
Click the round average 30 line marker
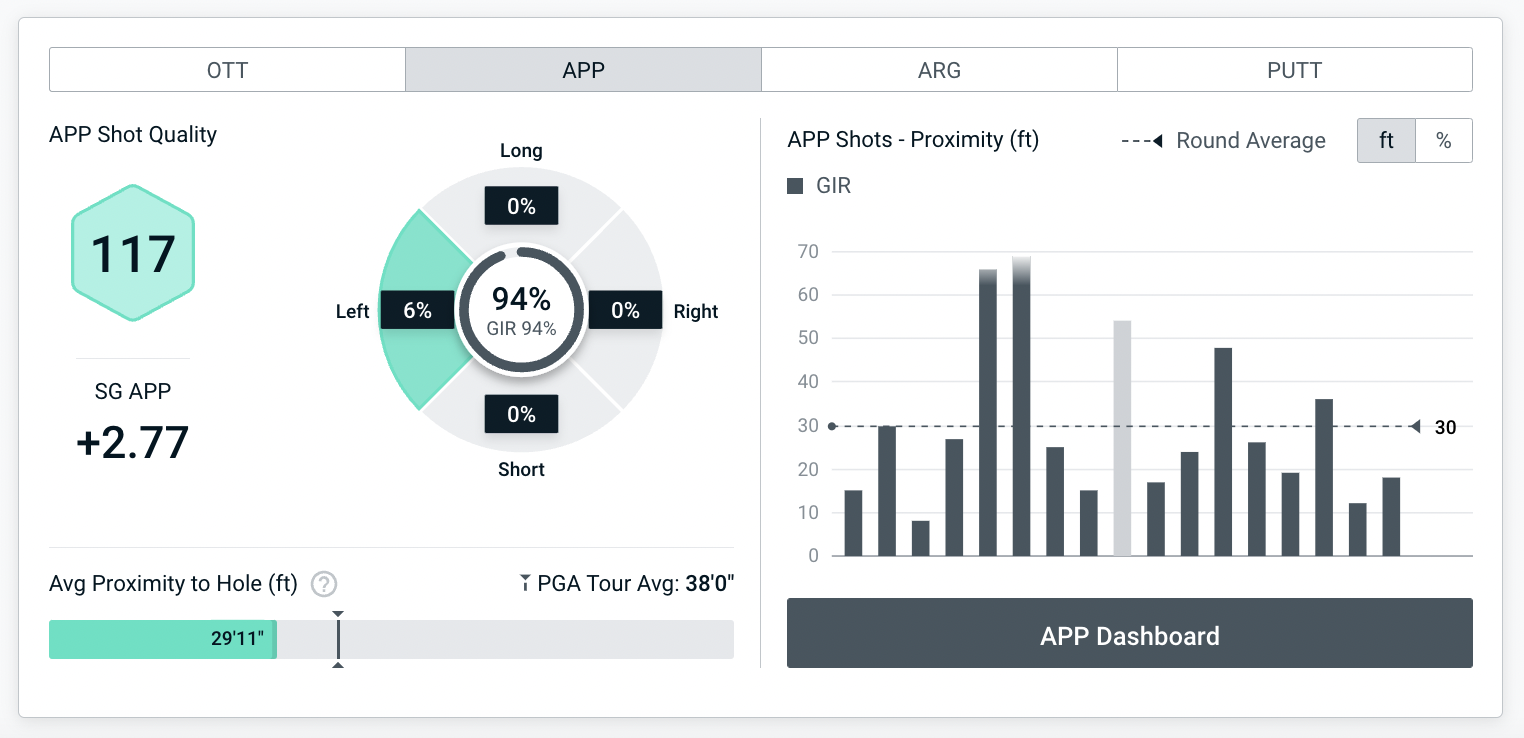[x=1417, y=427]
